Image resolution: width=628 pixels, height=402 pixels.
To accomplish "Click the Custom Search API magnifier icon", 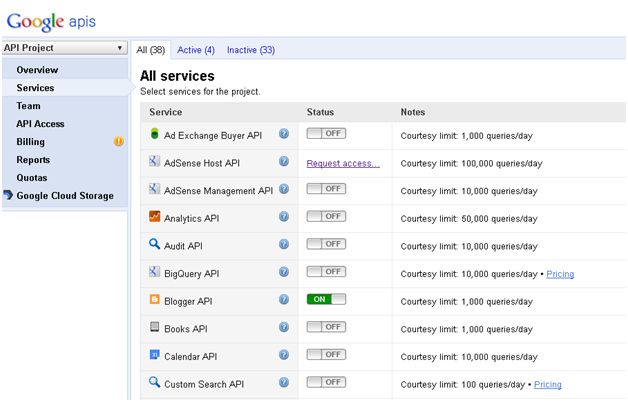I will pyautogui.click(x=154, y=382).
